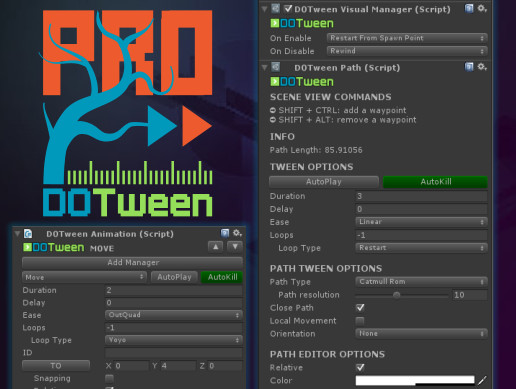516x389 pixels.
Task: Click DOTween Animation C# script icon
Action: click(x=28, y=233)
